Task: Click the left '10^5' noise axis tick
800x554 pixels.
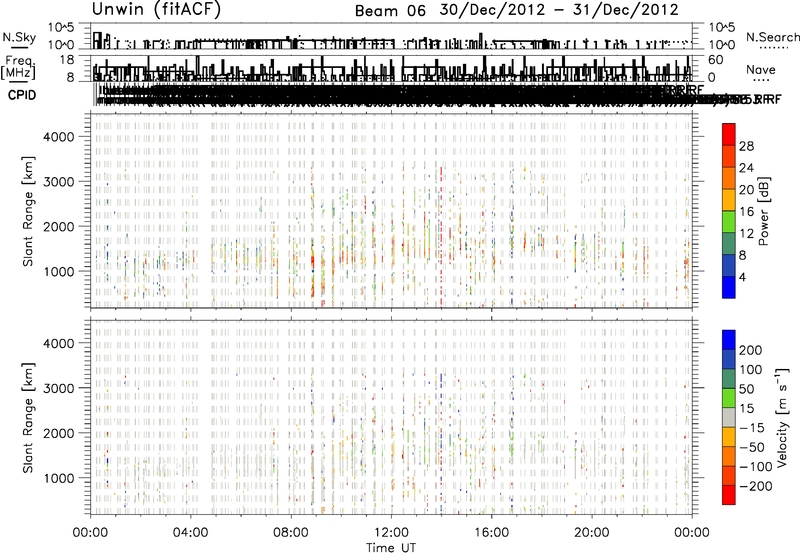Action: (61, 28)
